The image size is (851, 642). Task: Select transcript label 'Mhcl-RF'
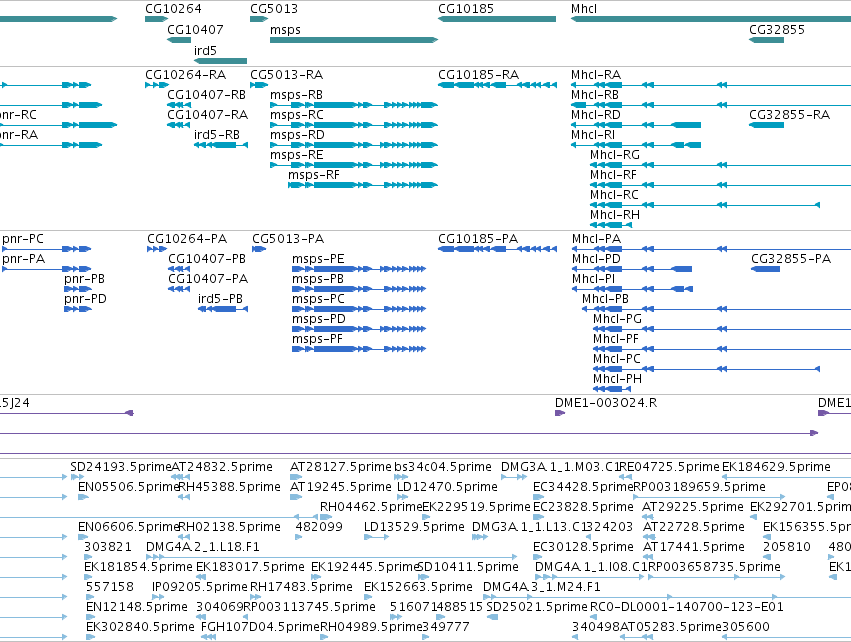pyautogui.click(x=613, y=175)
